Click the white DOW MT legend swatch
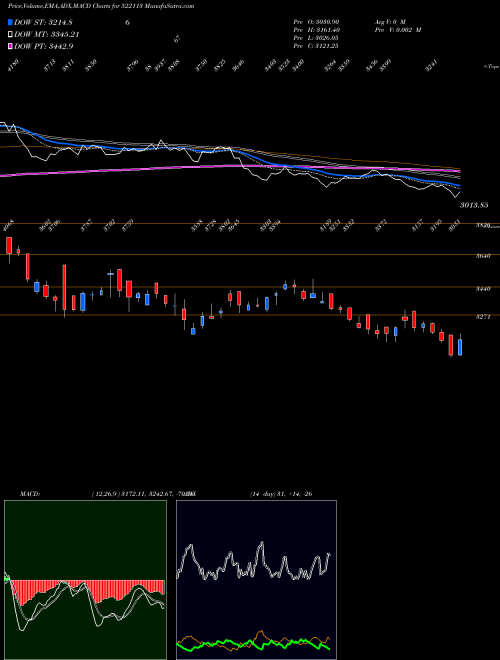The image size is (500, 660). coord(10,34)
